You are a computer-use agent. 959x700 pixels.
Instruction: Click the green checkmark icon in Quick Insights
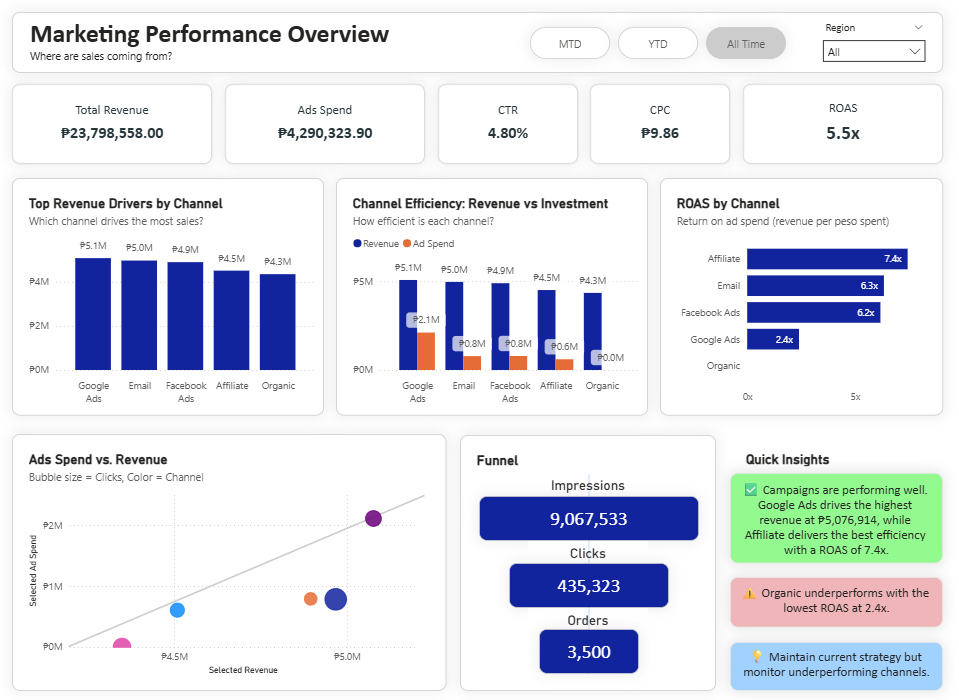pyautogui.click(x=751, y=490)
